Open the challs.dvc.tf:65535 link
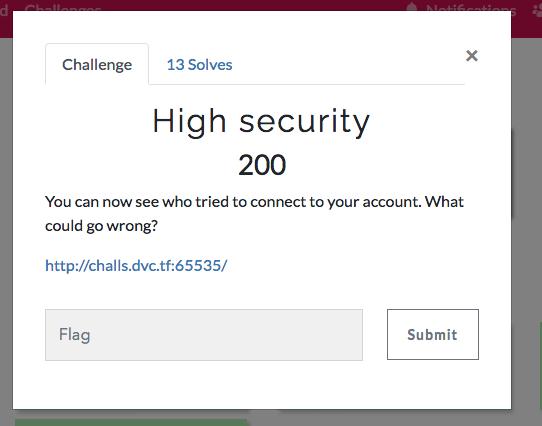The width and height of the screenshot is (542, 426). click(136, 266)
